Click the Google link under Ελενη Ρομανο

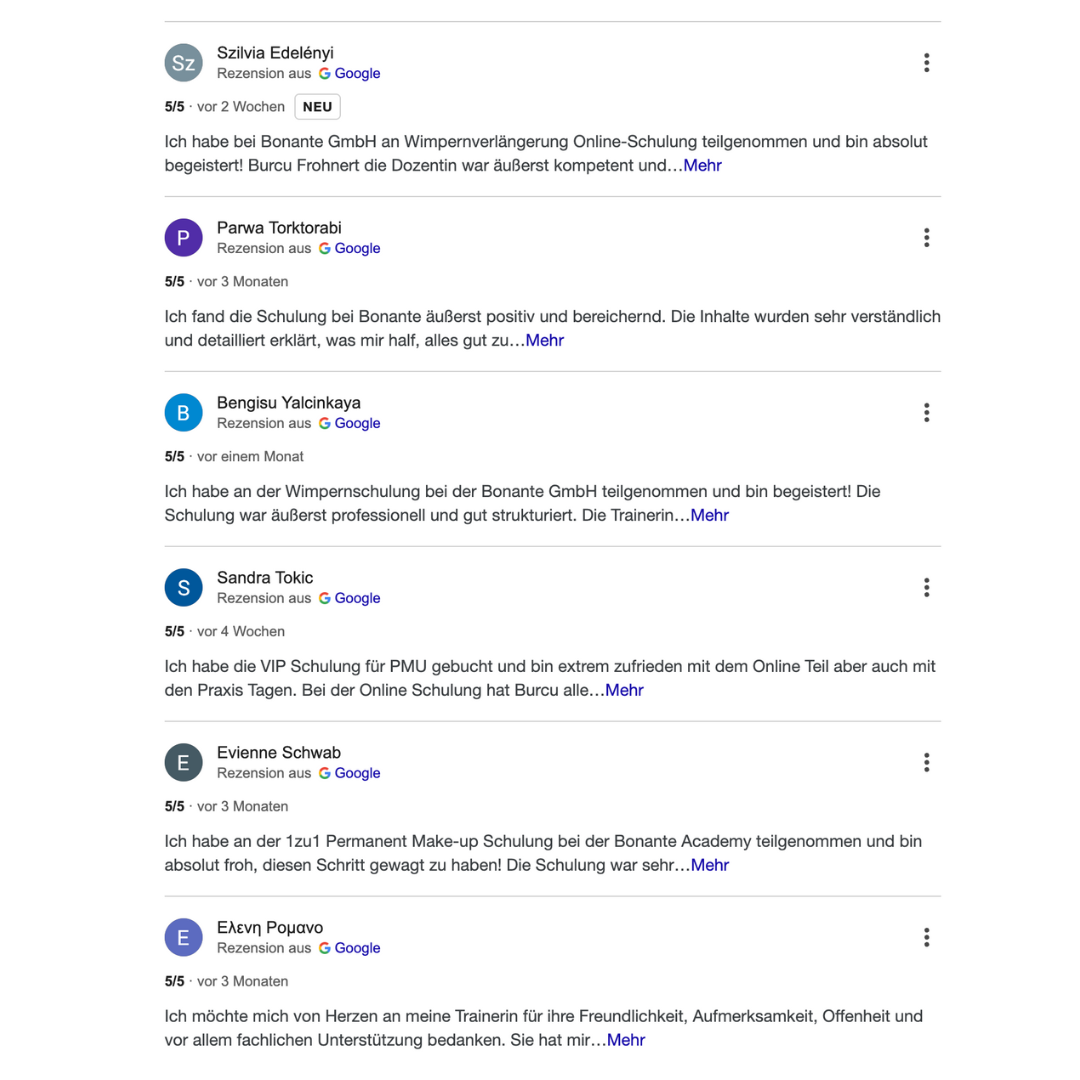[x=350, y=949]
